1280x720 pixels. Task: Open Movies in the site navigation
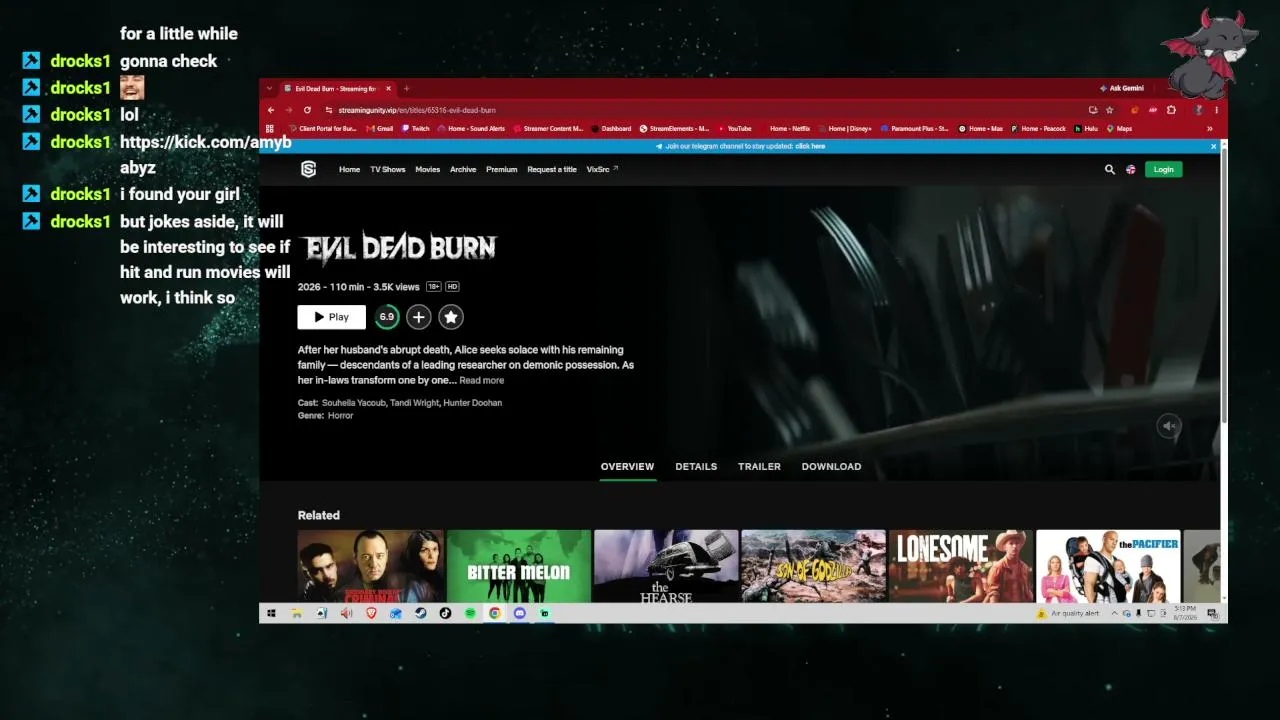(428, 169)
